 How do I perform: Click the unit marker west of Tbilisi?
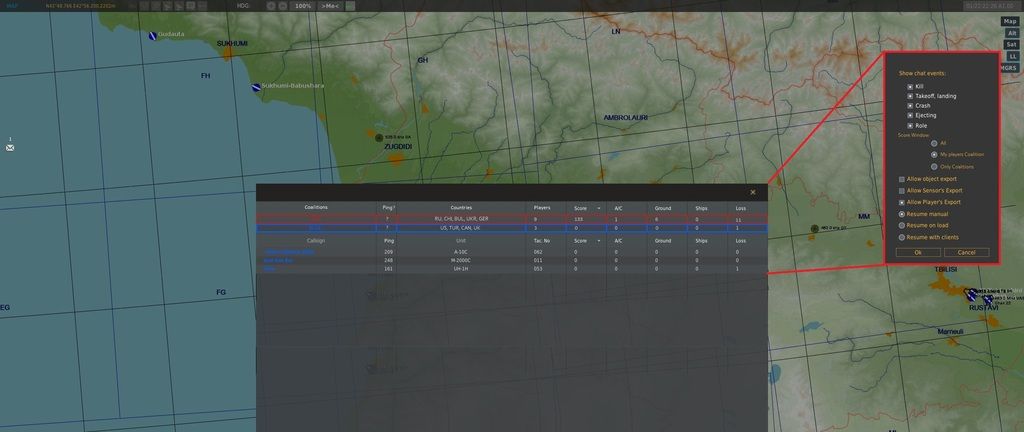point(814,229)
